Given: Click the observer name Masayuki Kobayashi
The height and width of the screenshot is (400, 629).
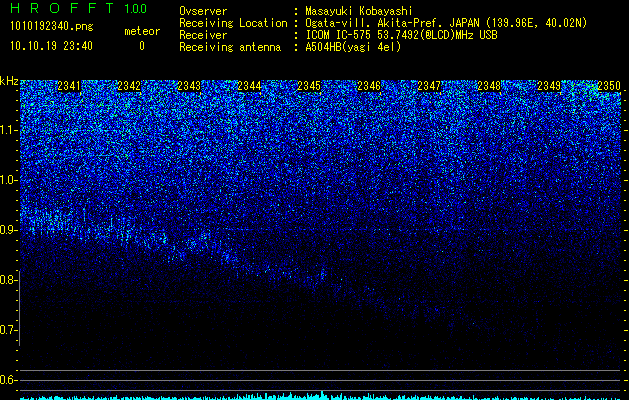Looking at the screenshot, I should 359,11.
